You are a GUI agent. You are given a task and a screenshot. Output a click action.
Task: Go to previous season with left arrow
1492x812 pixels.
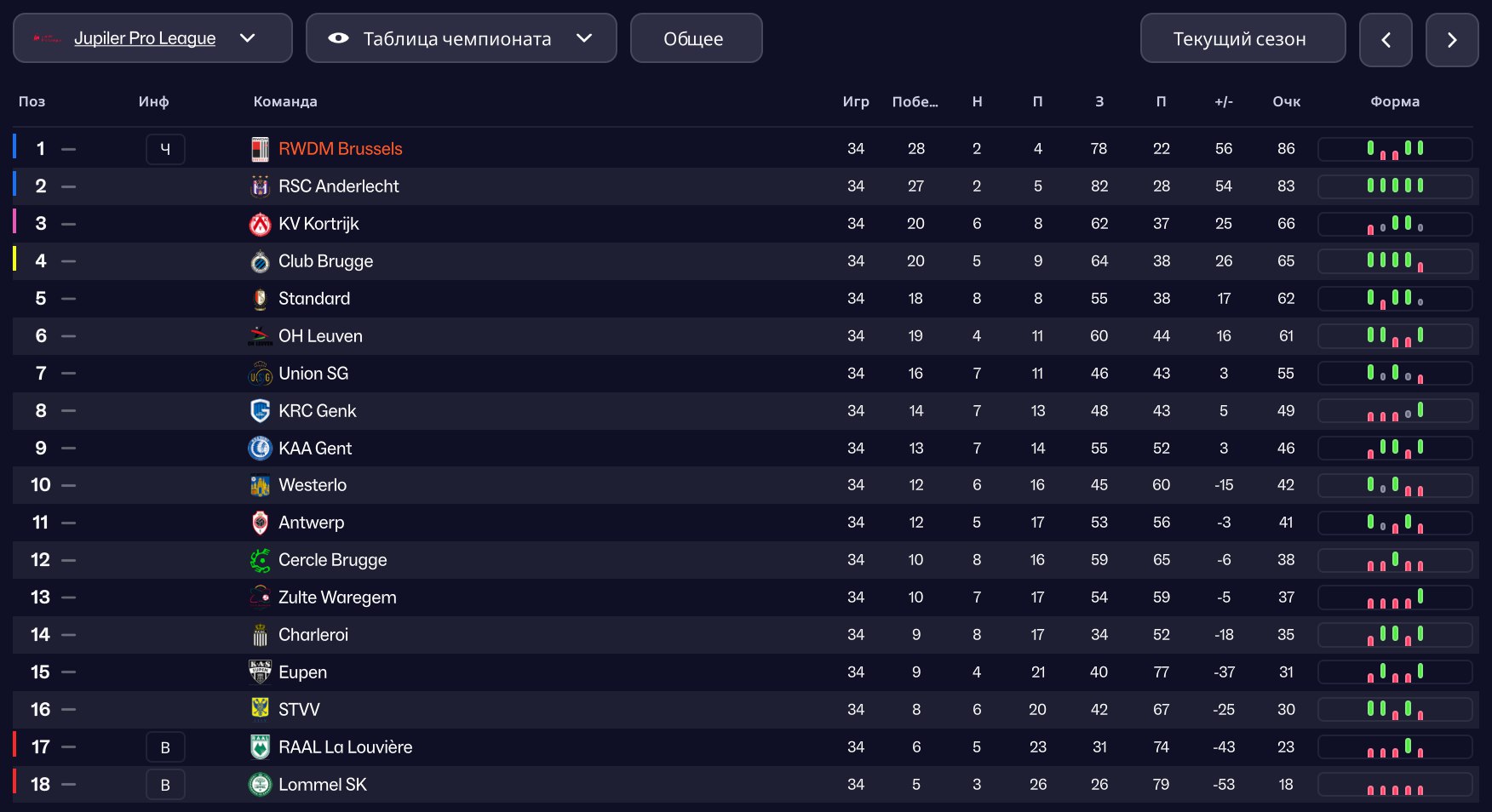point(1385,40)
